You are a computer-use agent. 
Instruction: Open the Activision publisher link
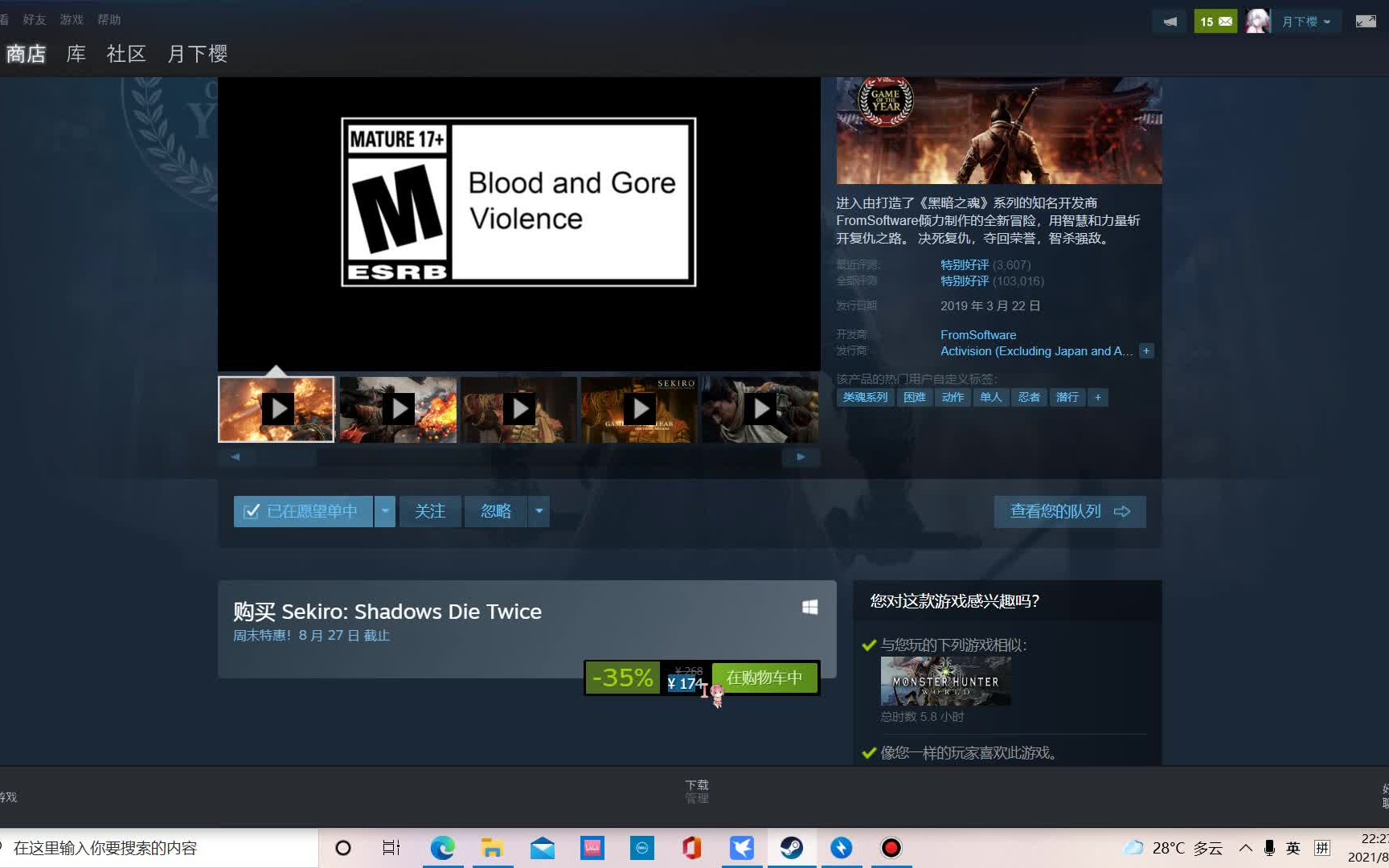coord(1036,351)
